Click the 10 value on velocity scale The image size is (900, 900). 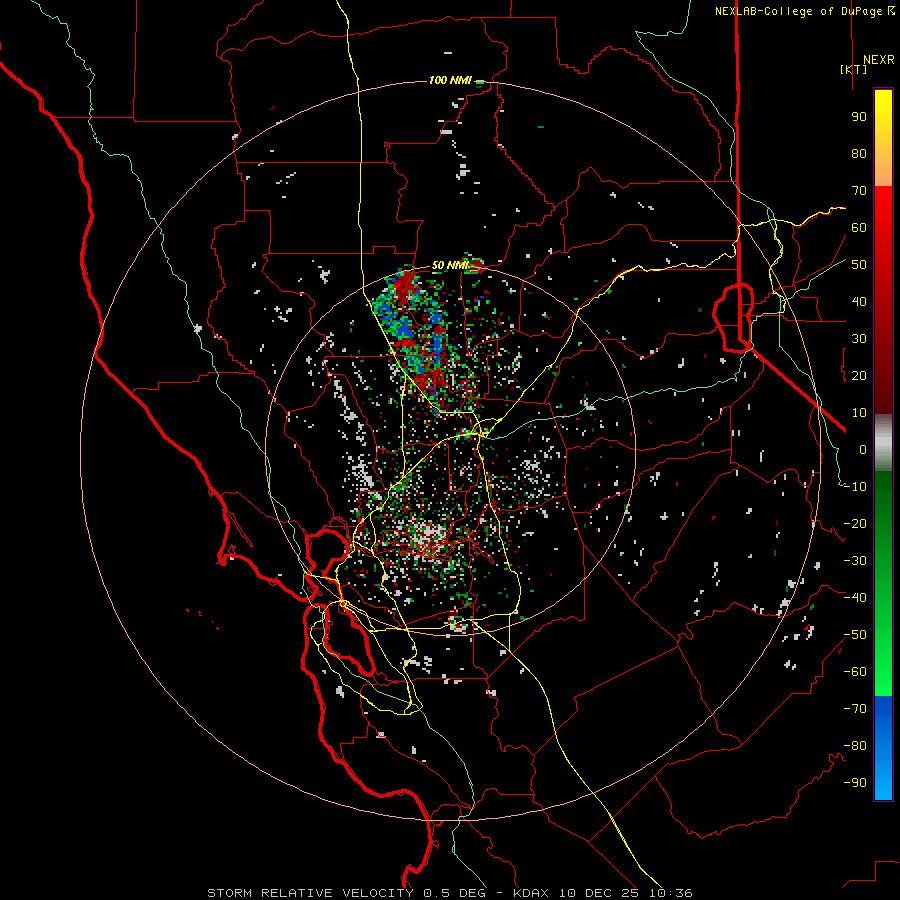(x=859, y=413)
